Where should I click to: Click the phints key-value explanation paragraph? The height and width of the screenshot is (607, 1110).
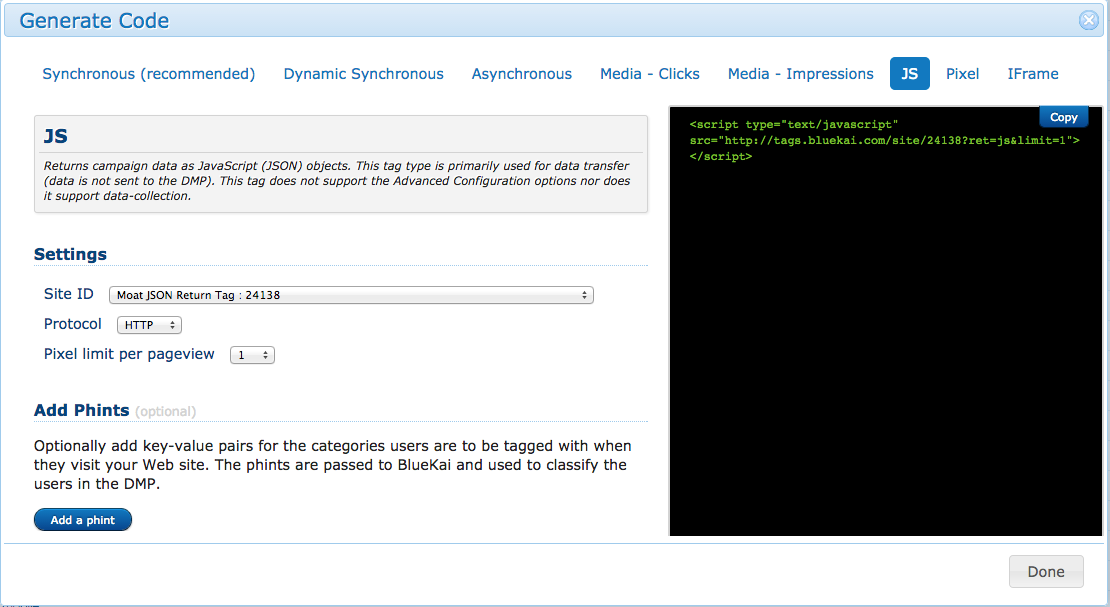333,465
